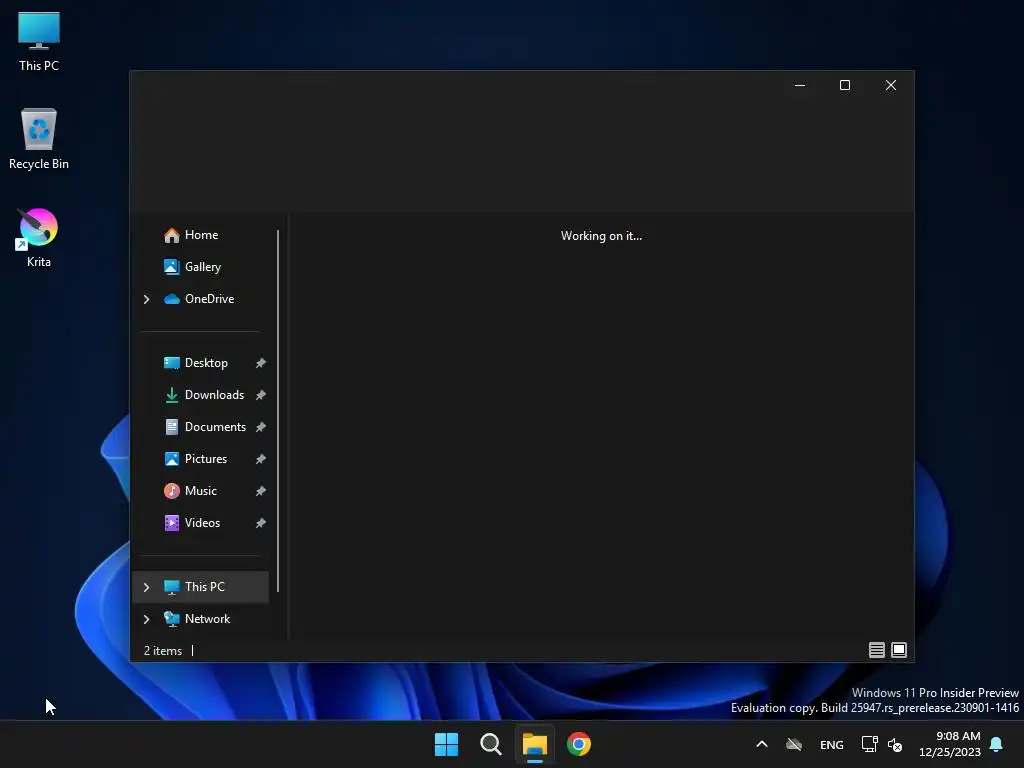Switch to details view in status bar
Viewport: 1024px width, 768px height.
pos(876,650)
